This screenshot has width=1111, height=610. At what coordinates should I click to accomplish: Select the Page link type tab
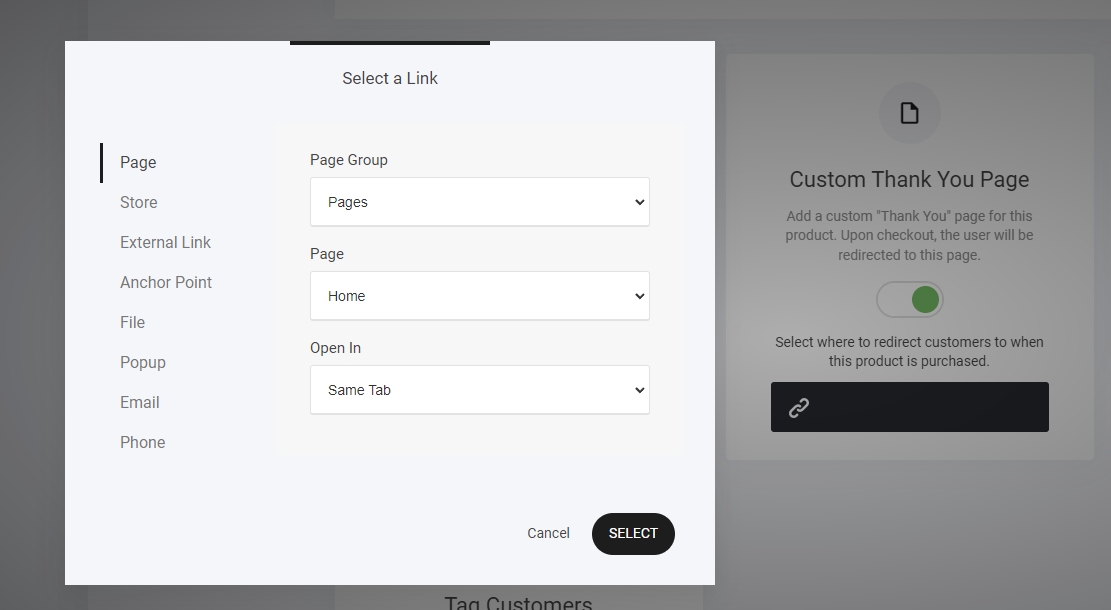[138, 162]
